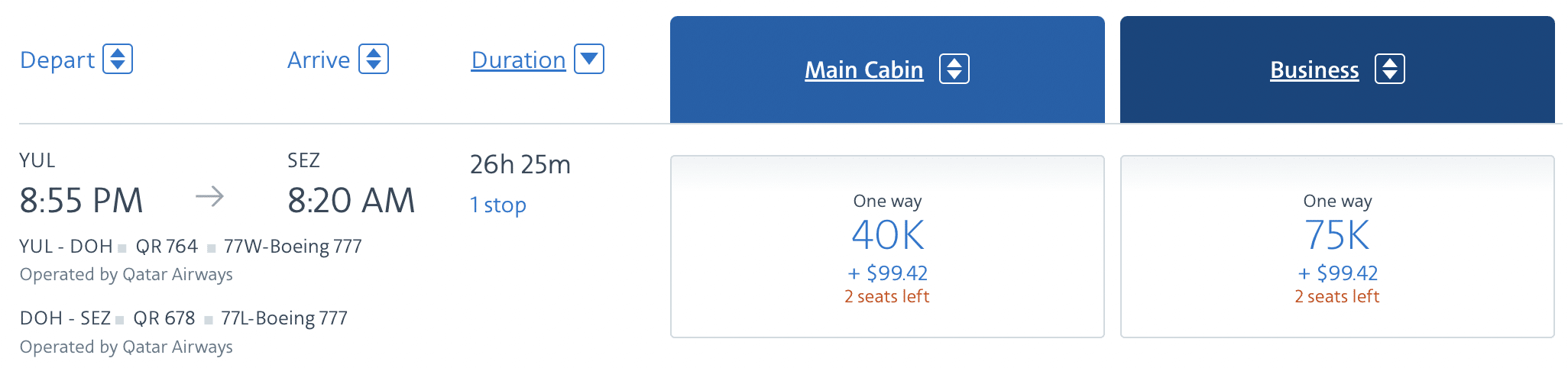Click the 26h 25m duration text

click(x=520, y=164)
